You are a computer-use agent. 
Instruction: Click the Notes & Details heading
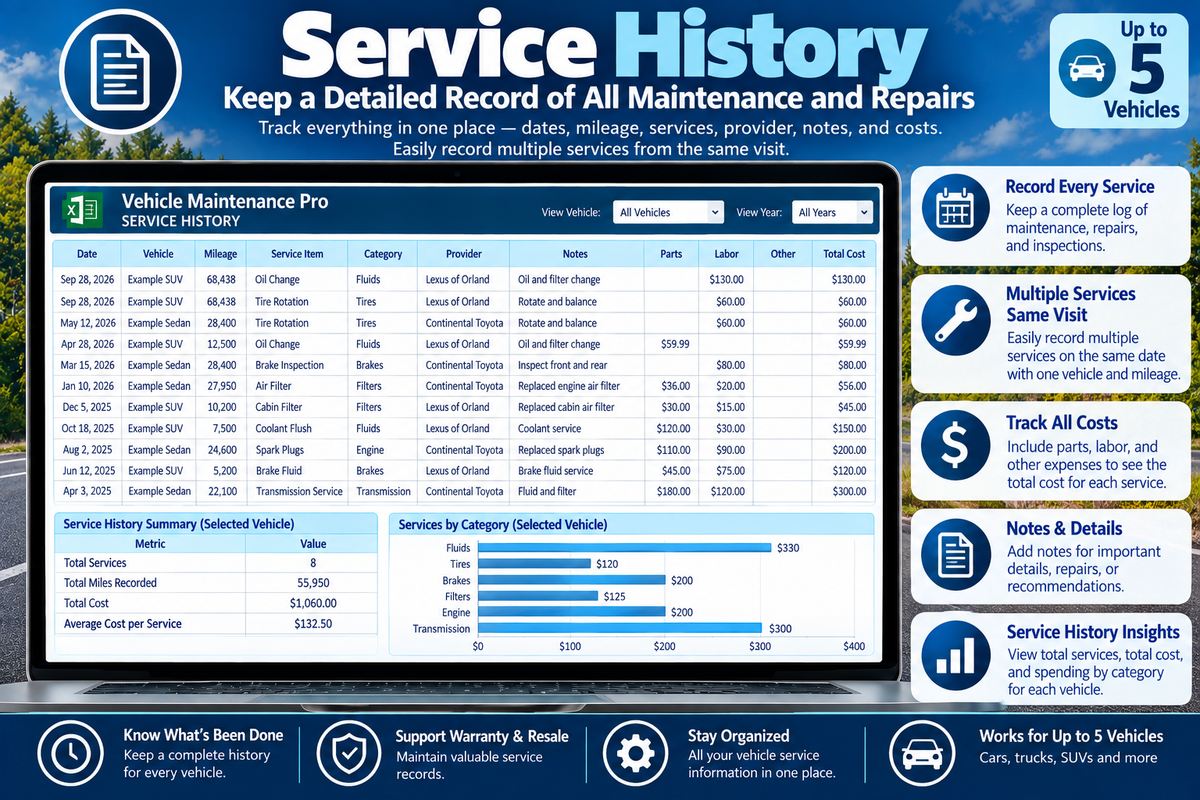1064,529
